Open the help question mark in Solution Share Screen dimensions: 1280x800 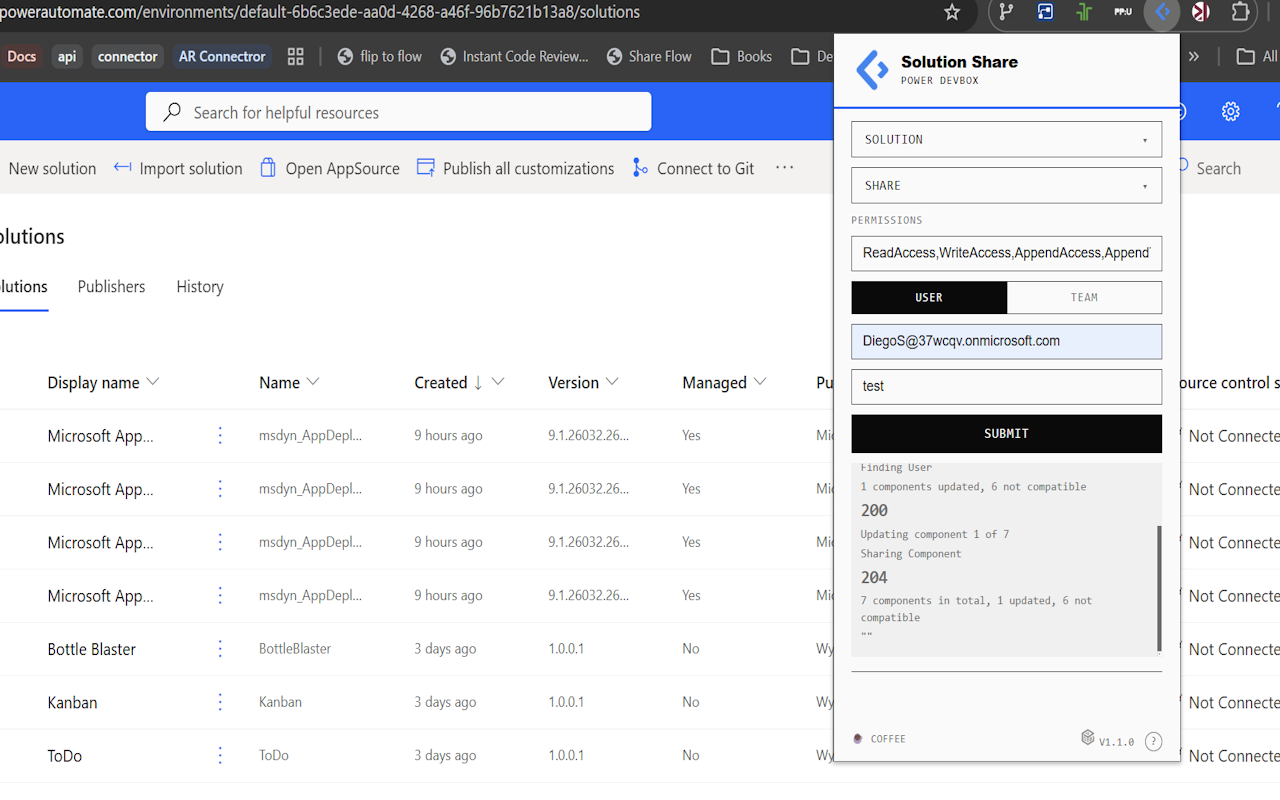1153,741
